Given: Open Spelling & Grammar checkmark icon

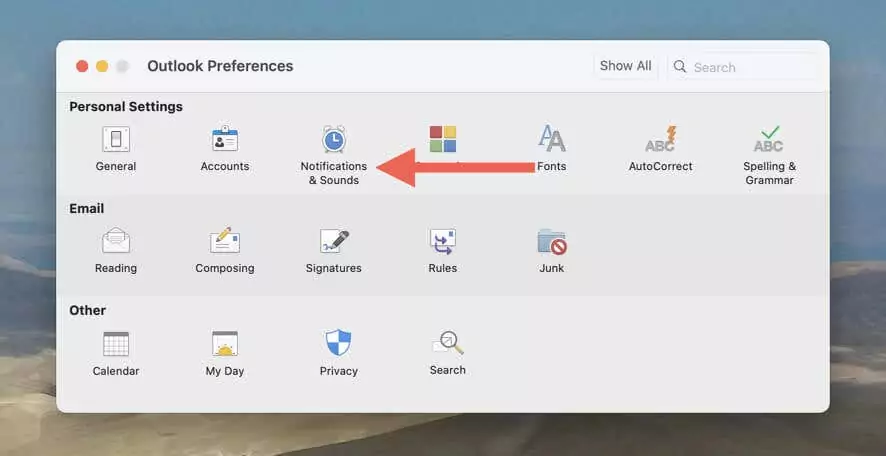Looking at the screenshot, I should tap(769, 139).
